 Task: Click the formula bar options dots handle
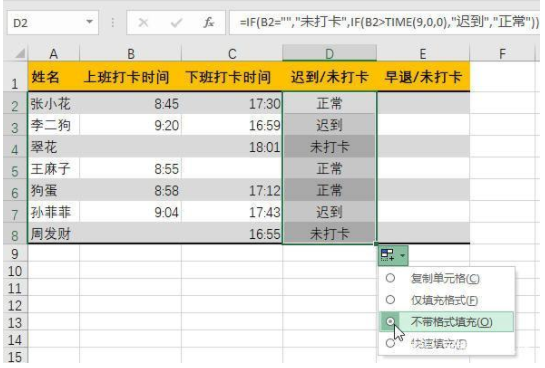coord(113,23)
